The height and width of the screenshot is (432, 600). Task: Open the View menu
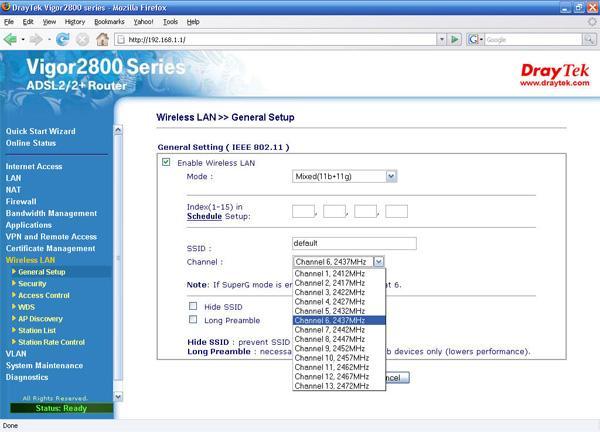tap(49, 22)
